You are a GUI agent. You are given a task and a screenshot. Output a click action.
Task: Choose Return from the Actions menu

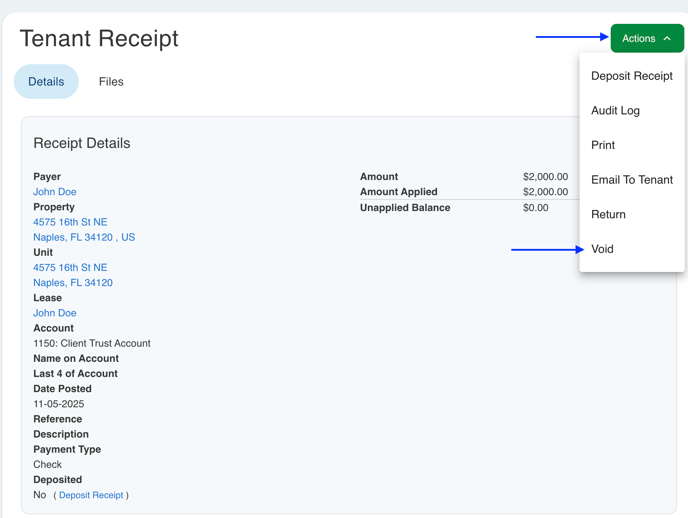[608, 214]
